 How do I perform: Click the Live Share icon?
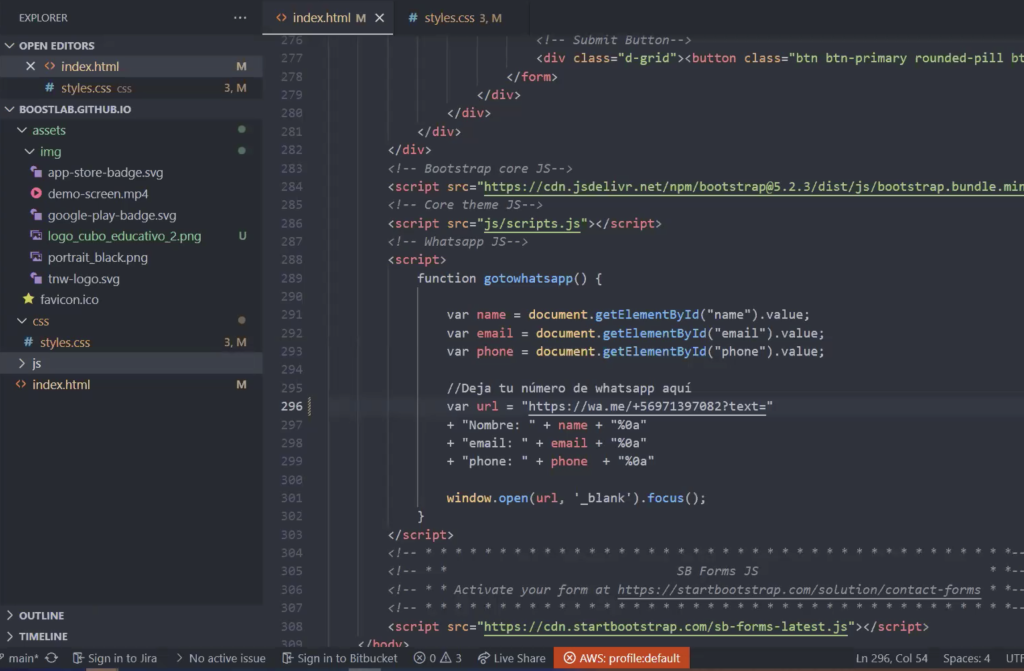click(483, 659)
